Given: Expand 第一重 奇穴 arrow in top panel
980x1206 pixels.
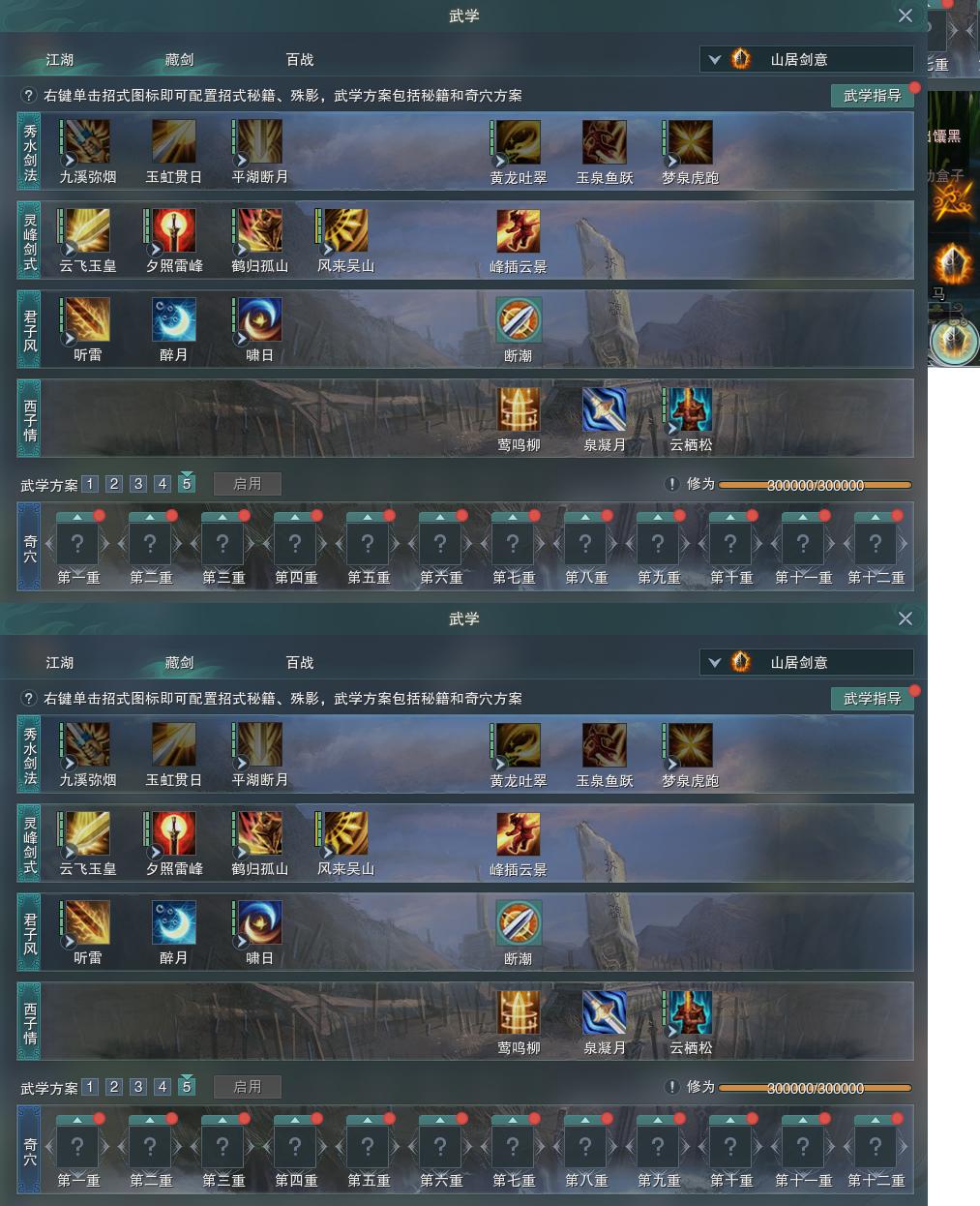Looking at the screenshot, I should 78,517.
